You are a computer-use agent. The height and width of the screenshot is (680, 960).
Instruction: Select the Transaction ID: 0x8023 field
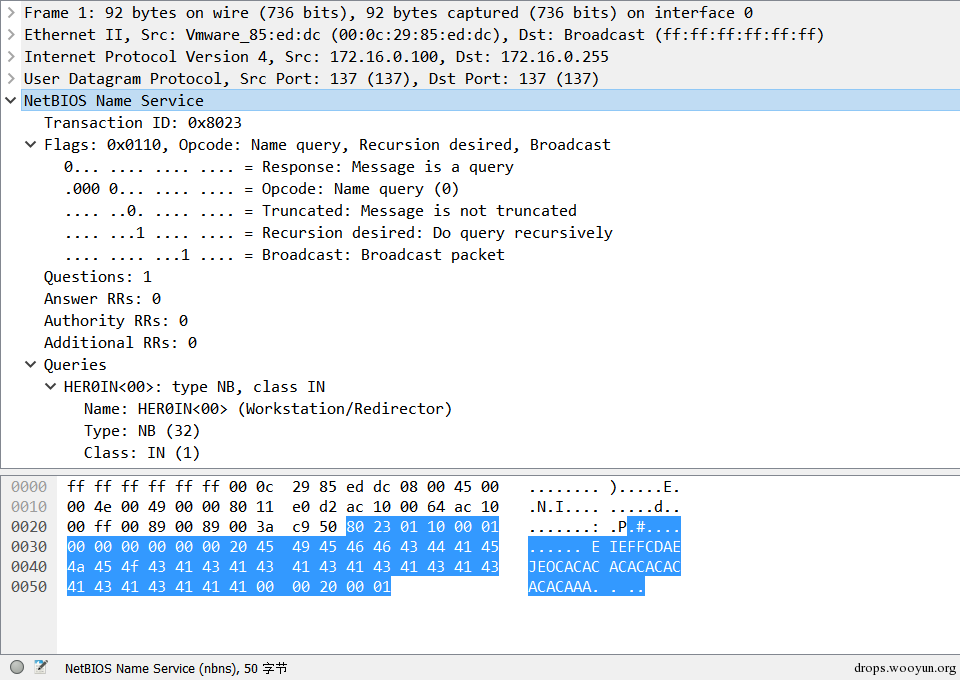(143, 123)
